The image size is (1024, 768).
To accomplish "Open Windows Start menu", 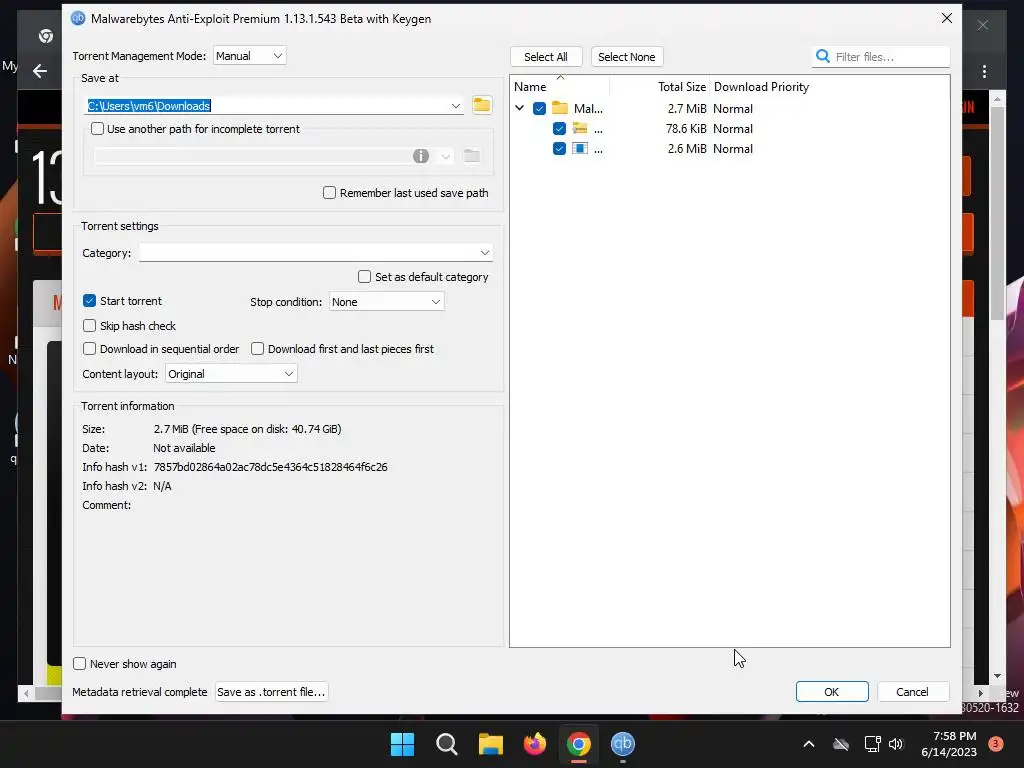I will click(402, 744).
